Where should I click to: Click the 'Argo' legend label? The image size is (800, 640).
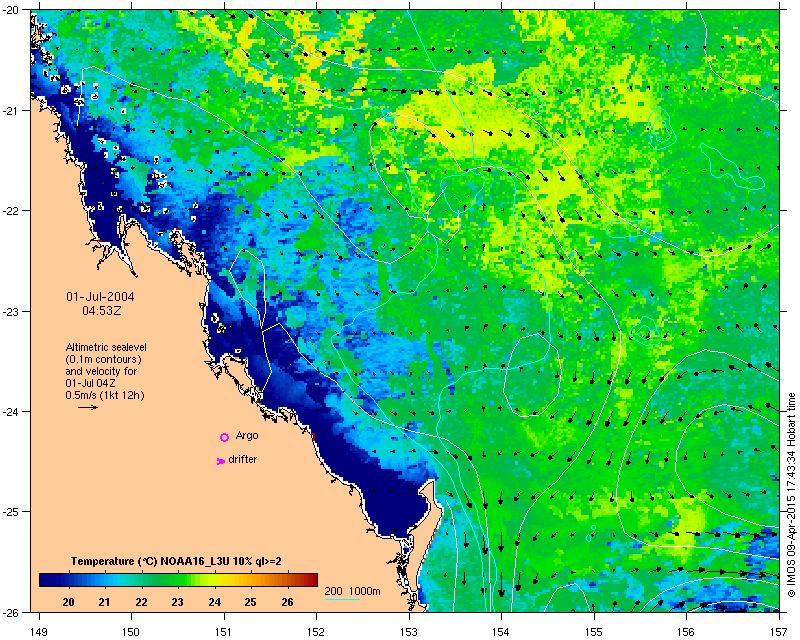[x=247, y=436]
